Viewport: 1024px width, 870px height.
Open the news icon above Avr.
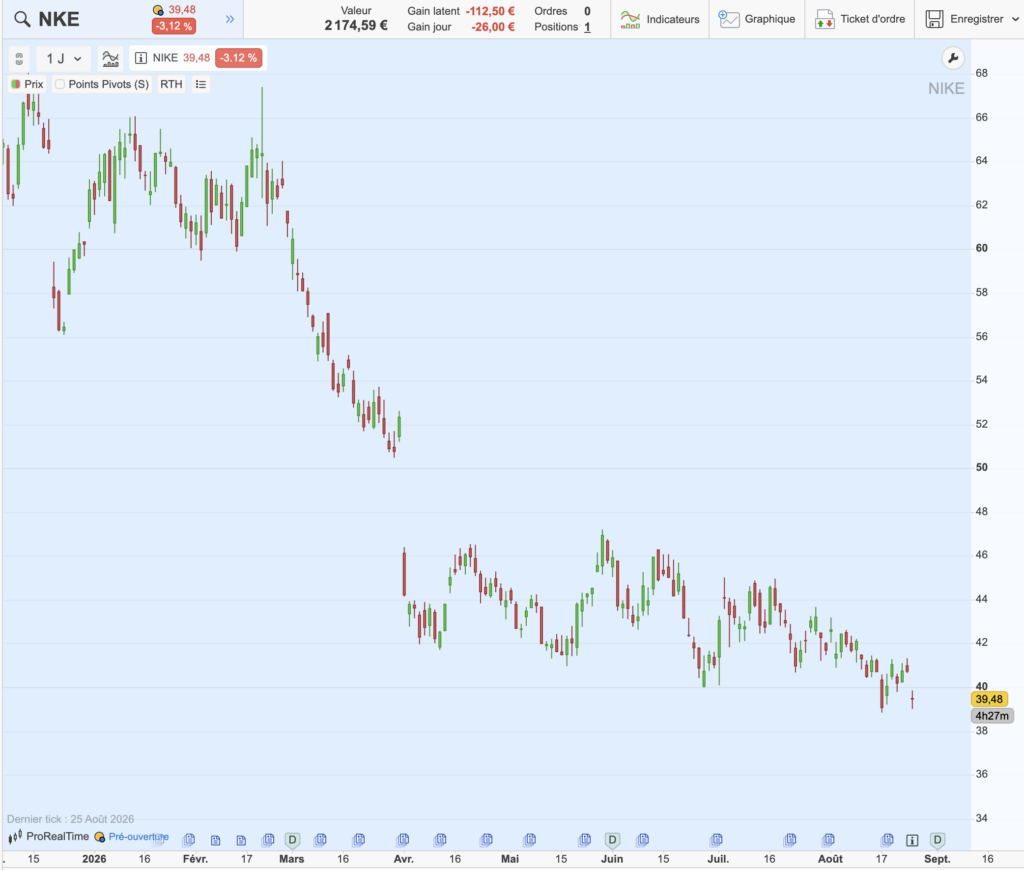pyautogui.click(x=403, y=839)
